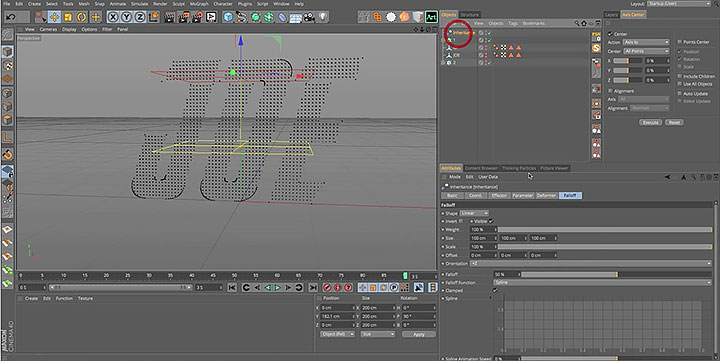Click the white gear toolbar icon
The height and width of the screenshot is (361, 720).
pos(391,17)
